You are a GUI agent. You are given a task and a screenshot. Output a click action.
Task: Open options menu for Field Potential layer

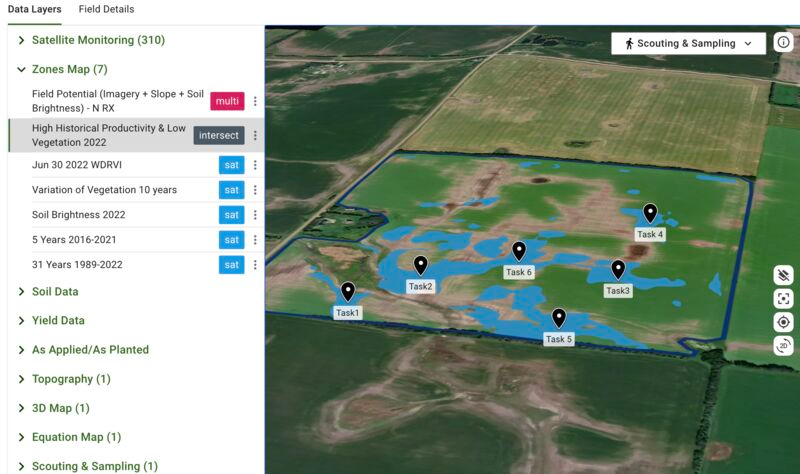tap(255, 101)
